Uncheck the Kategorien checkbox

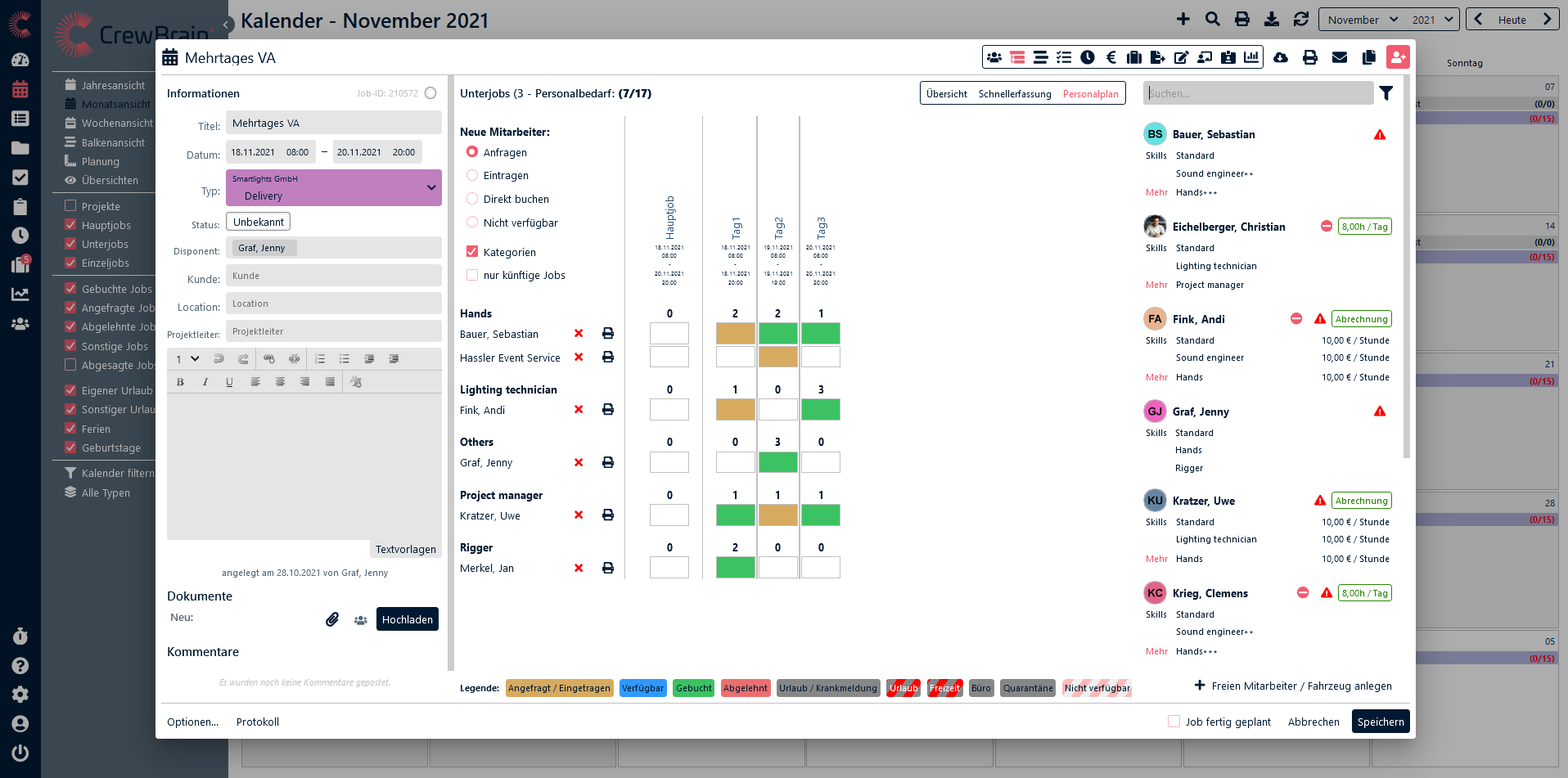472,252
